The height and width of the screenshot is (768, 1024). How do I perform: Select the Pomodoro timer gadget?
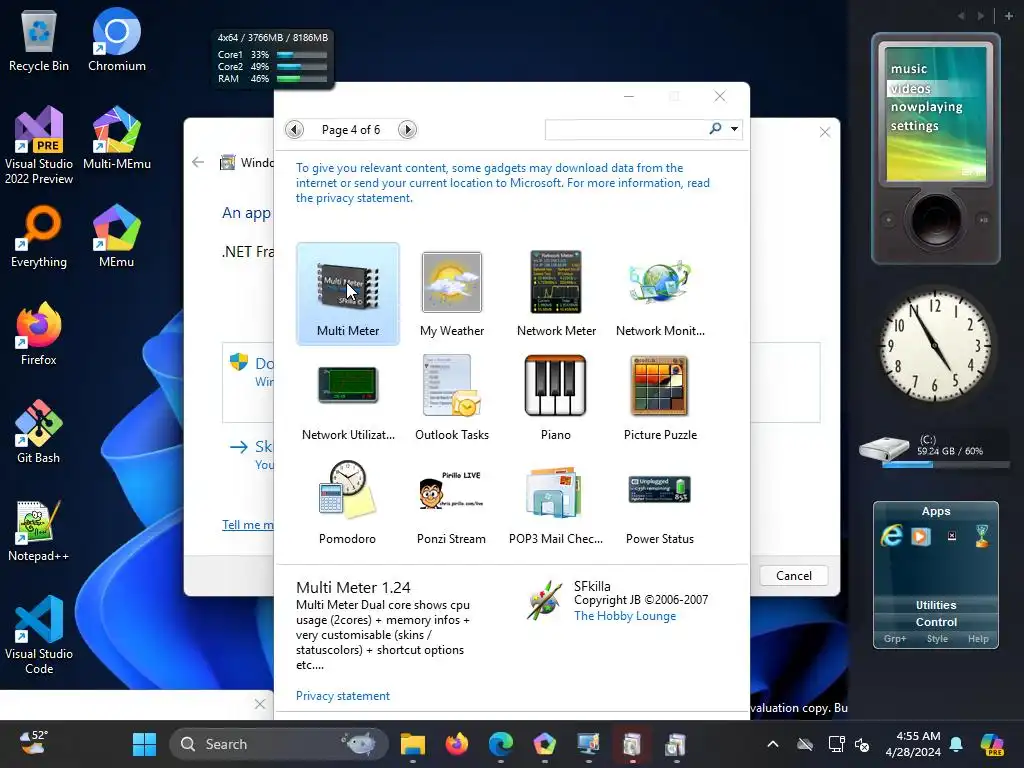coord(347,502)
